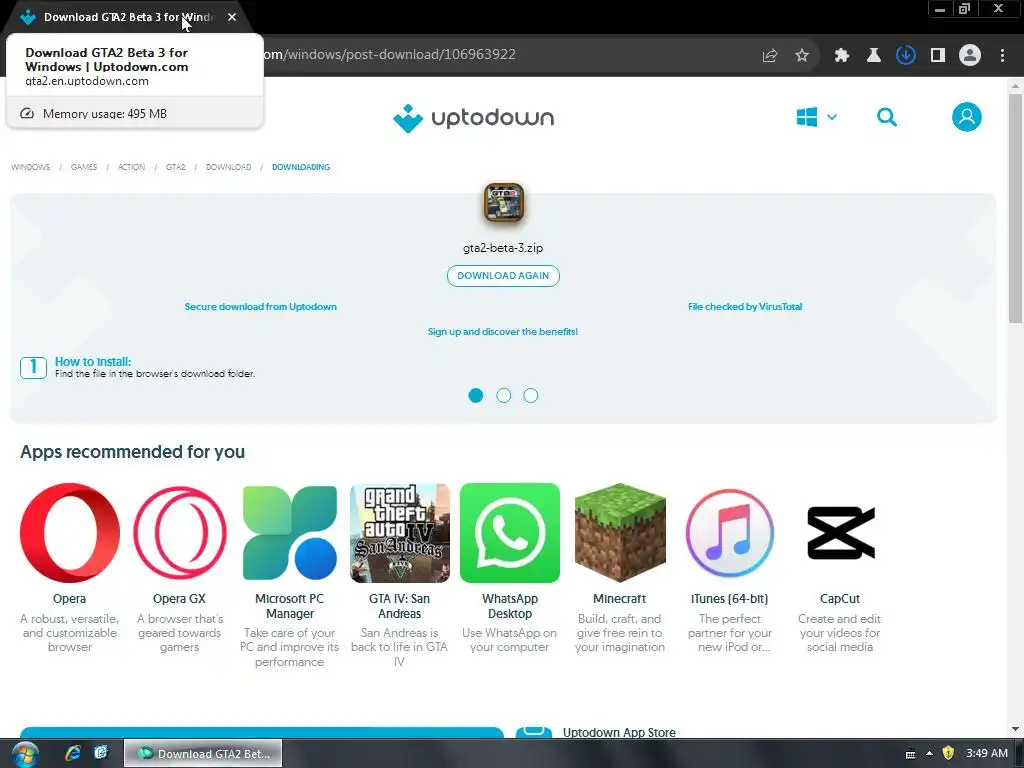Go to ACTION breadcrumb
The image size is (1024, 768).
pos(131,167)
